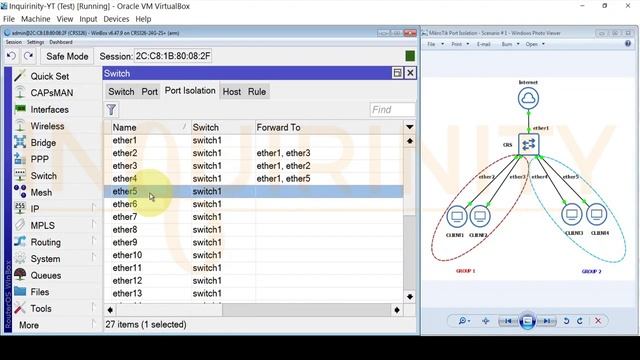Open VirtualBox Machine menu
Viewport: 640px width, 360px height.
point(36,19)
